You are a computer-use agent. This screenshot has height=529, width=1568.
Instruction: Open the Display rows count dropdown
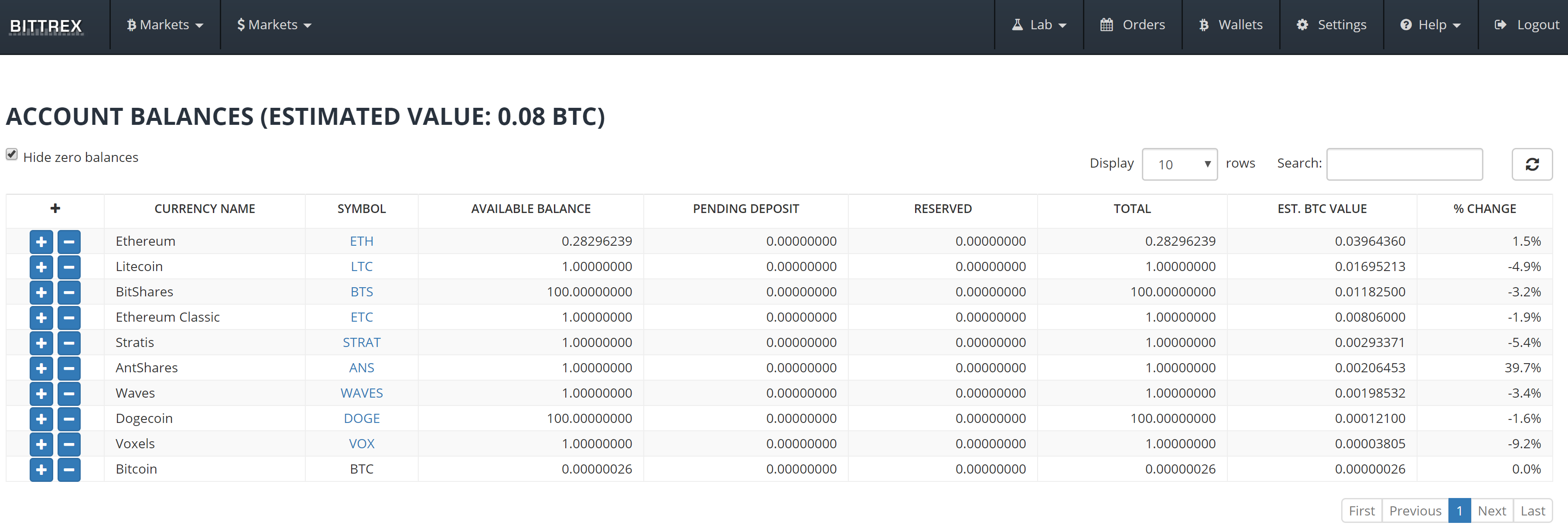[x=1180, y=165]
